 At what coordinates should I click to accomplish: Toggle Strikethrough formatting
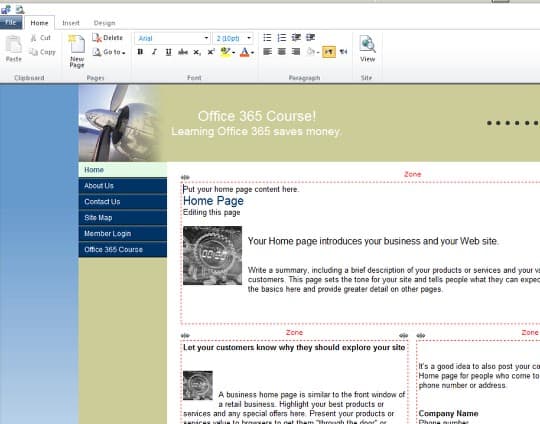tap(183, 52)
